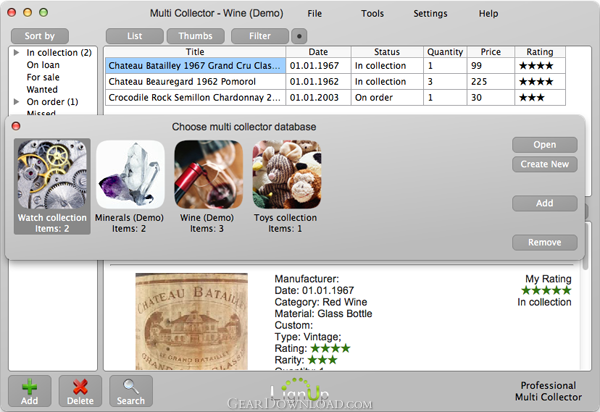Open the Tools menu
This screenshot has width=600, height=412.
(x=372, y=13)
